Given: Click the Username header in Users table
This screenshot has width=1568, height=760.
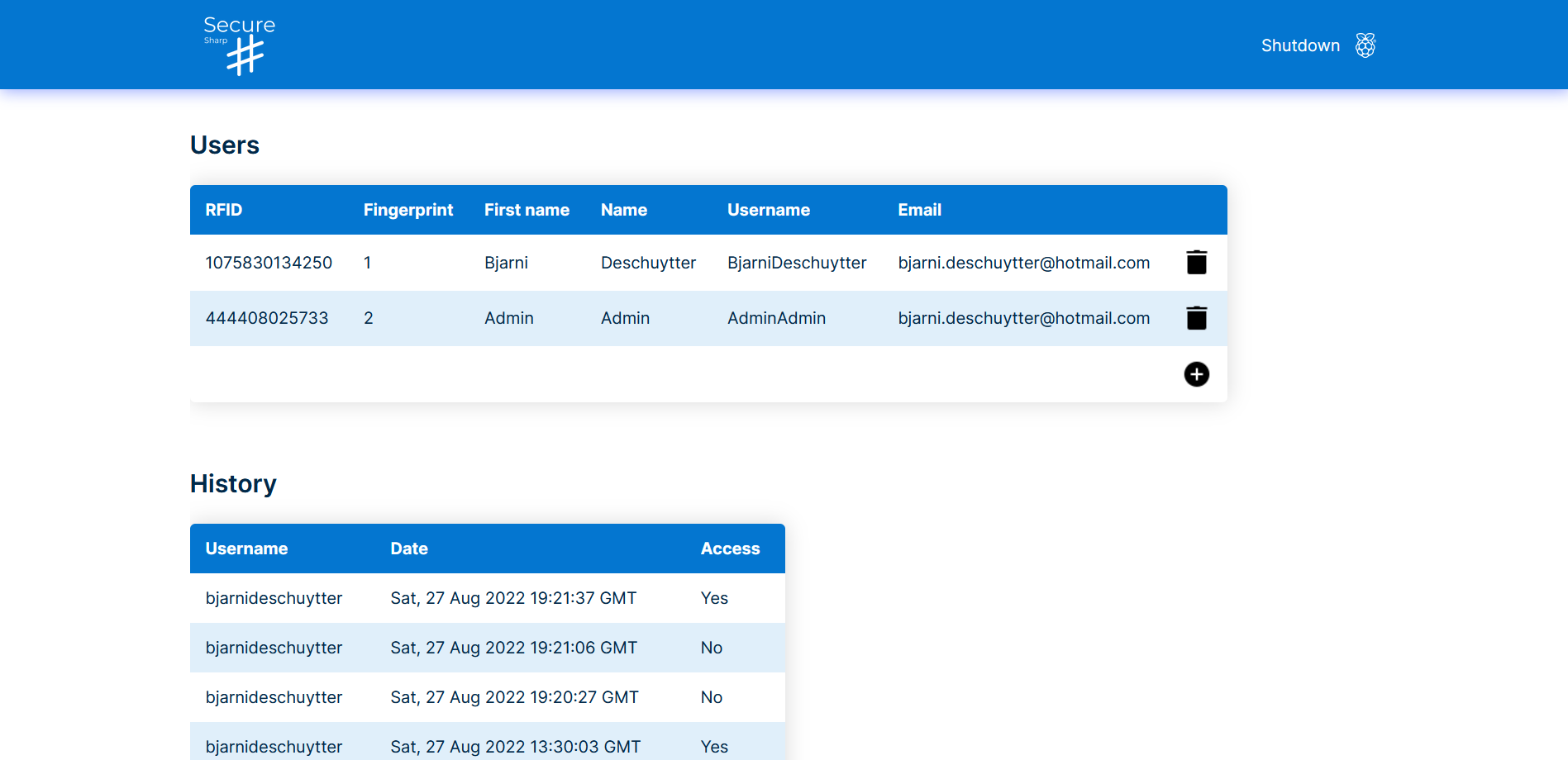Looking at the screenshot, I should (x=768, y=210).
